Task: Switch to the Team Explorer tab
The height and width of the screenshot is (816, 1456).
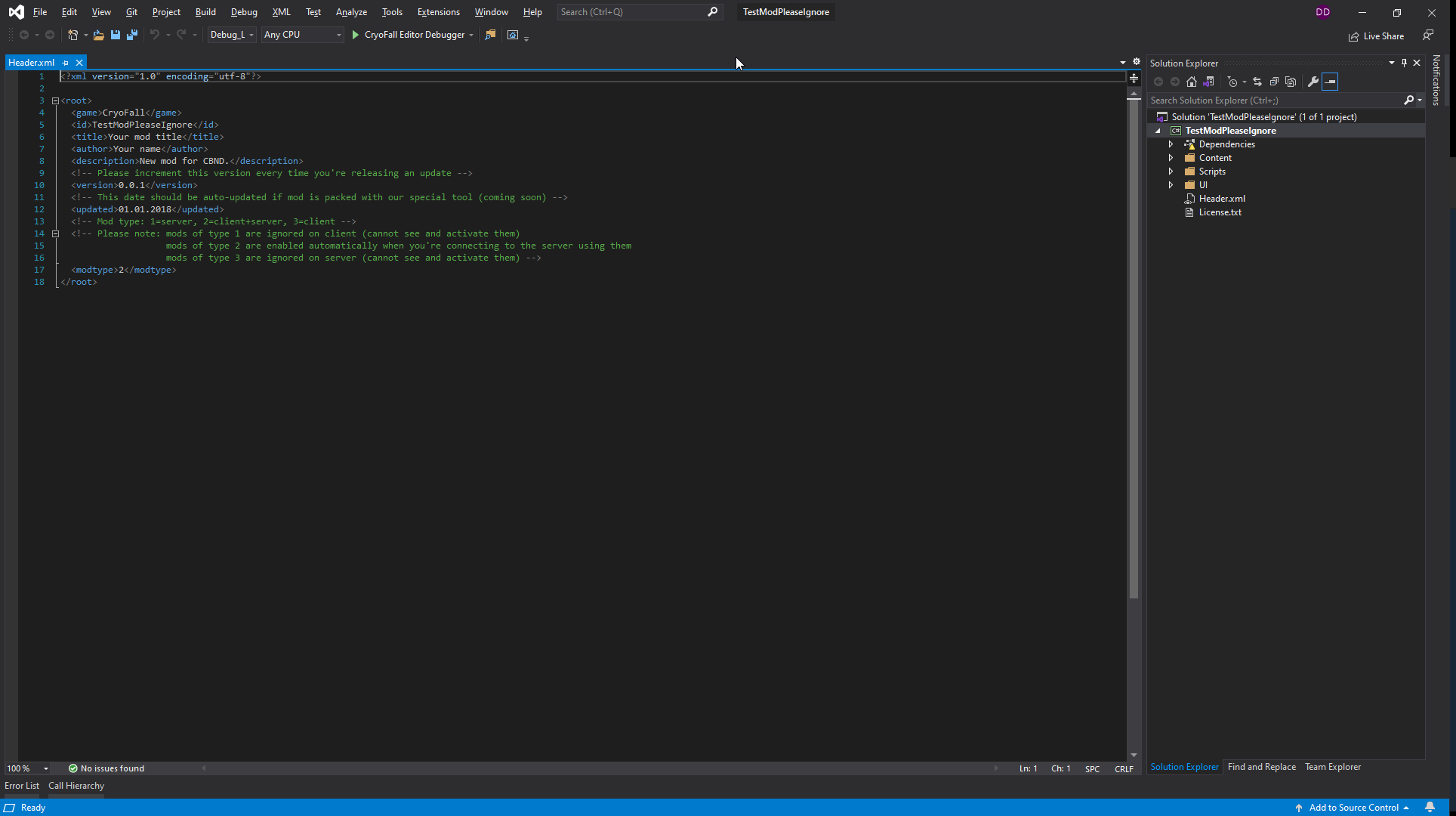Action: pos(1333,767)
